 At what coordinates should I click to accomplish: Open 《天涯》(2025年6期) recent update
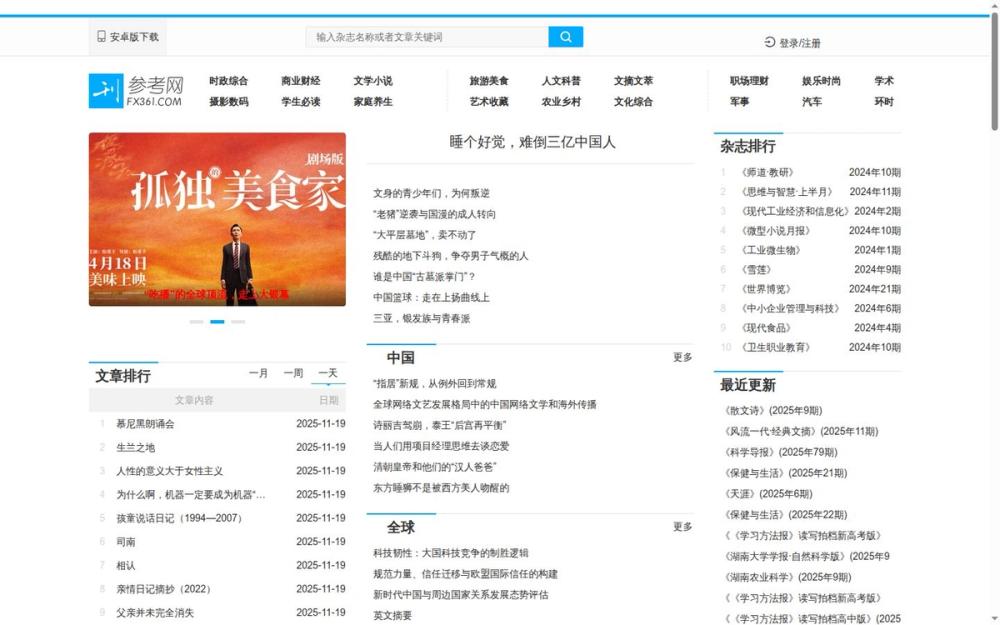pos(767,494)
